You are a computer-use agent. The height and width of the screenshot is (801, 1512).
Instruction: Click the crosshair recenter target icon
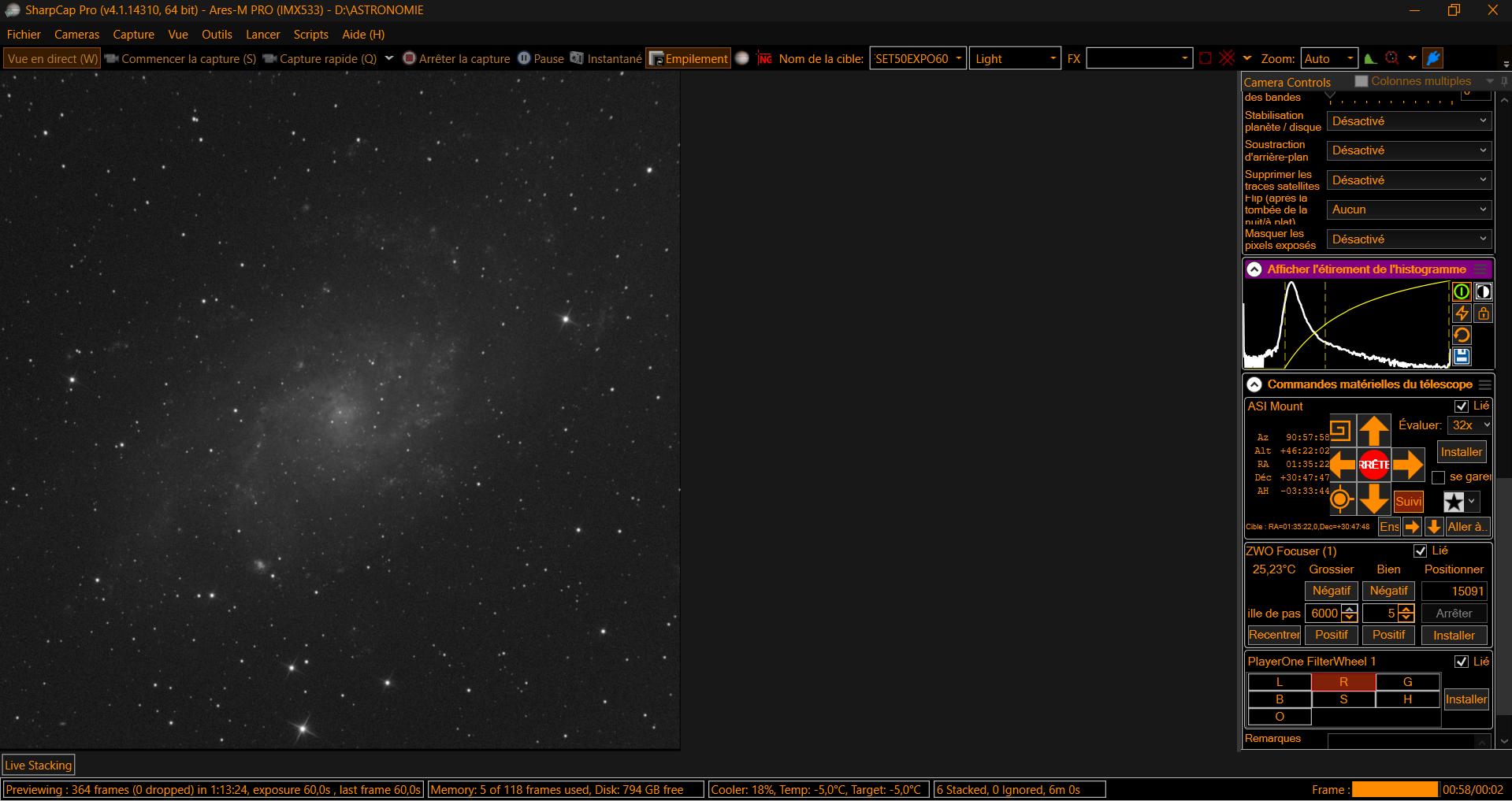pos(1341,499)
